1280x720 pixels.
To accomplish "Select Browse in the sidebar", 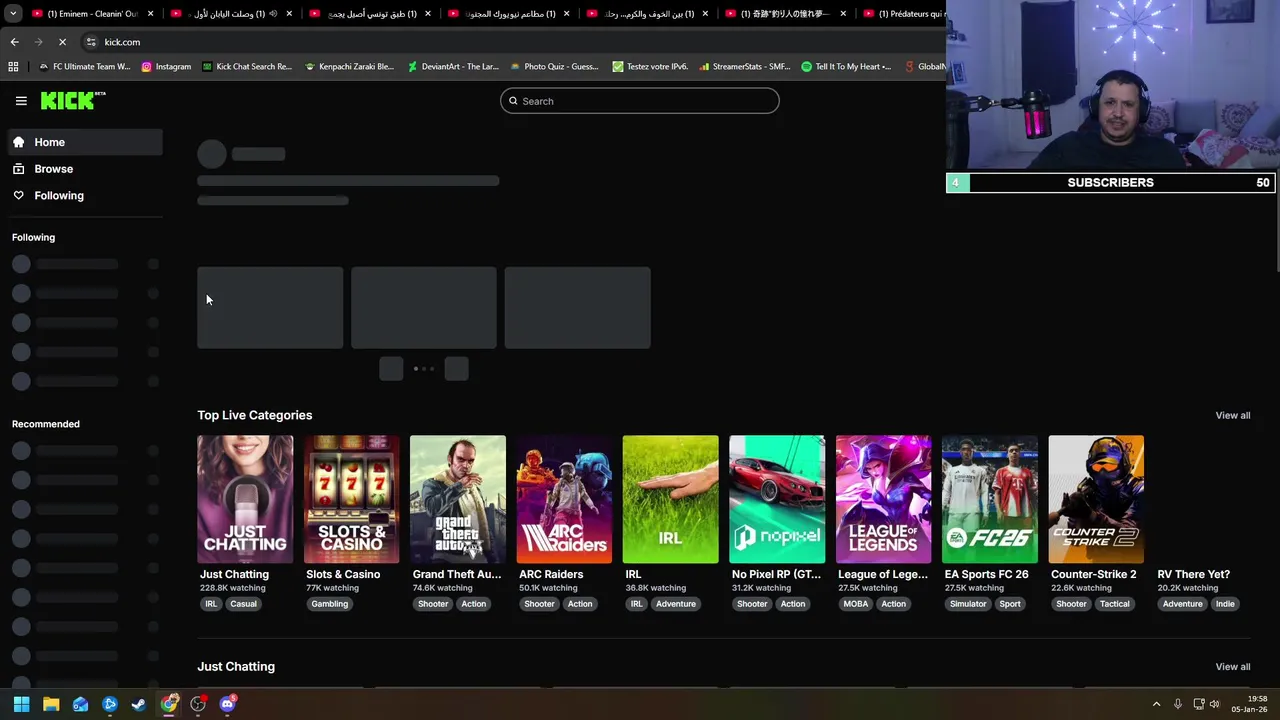I will 85,169.
